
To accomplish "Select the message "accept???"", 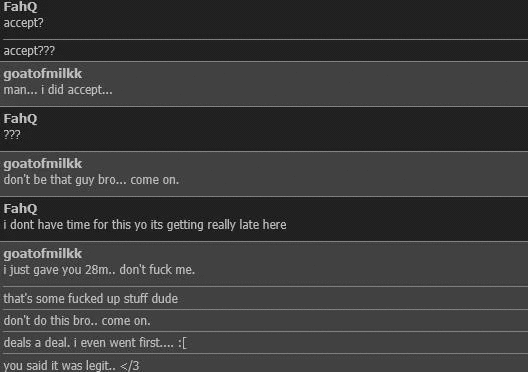I will pyautogui.click(x=29, y=51).
